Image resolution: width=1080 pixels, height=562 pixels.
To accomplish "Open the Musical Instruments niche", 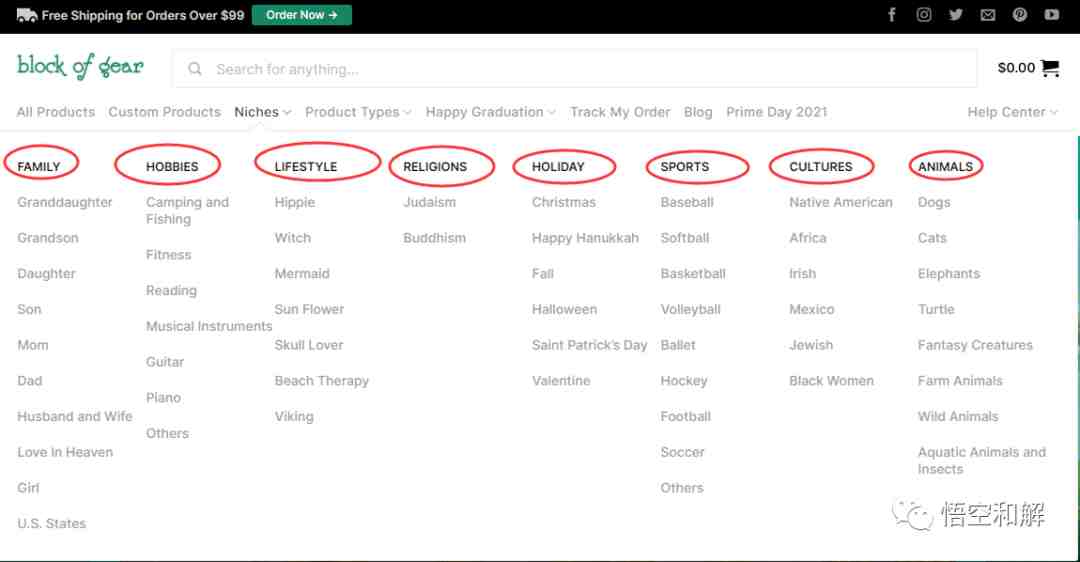I will click(209, 326).
